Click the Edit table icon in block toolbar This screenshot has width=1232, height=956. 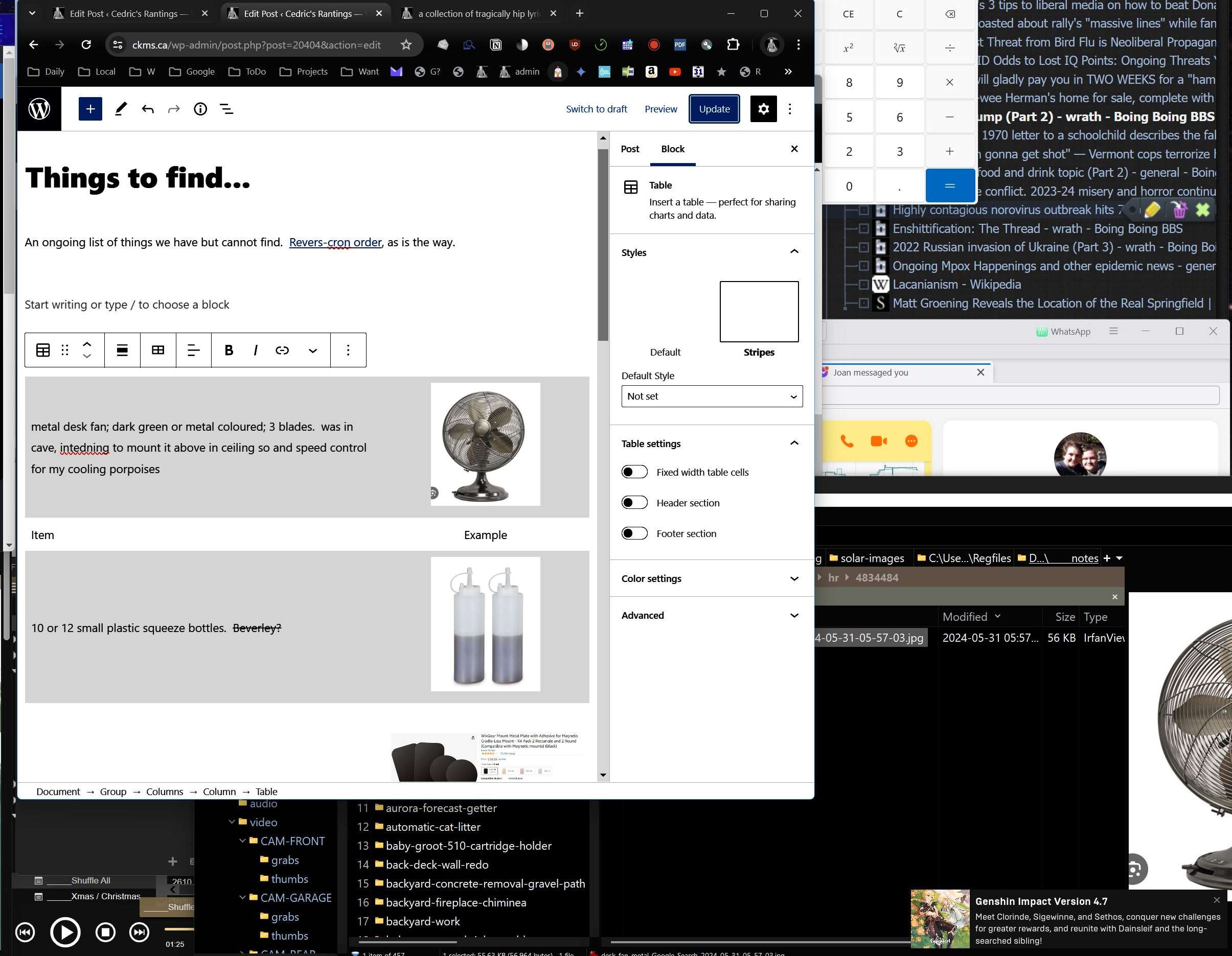[x=158, y=350]
